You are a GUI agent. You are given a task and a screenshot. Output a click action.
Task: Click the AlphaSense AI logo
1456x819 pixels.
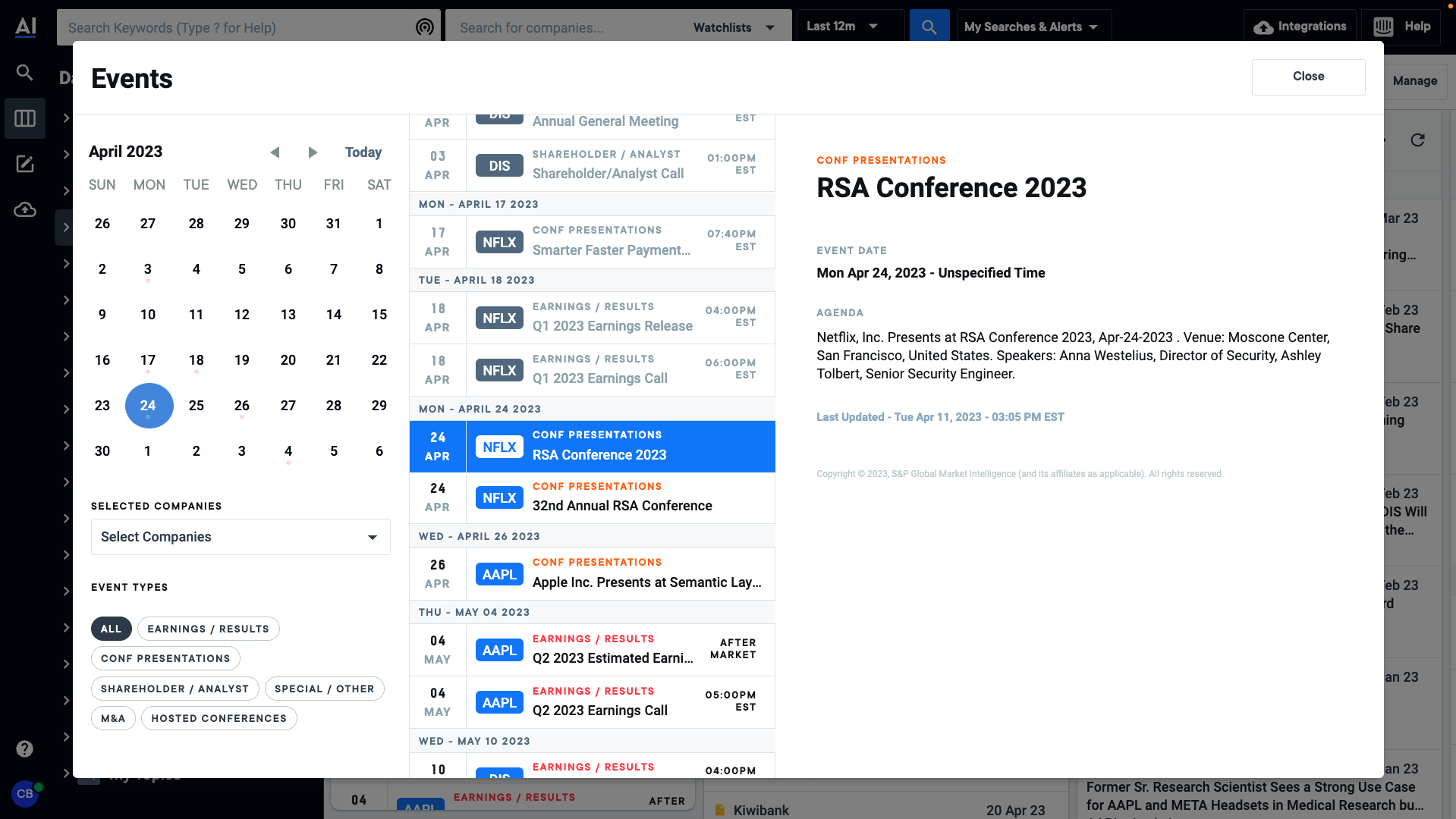click(x=26, y=27)
